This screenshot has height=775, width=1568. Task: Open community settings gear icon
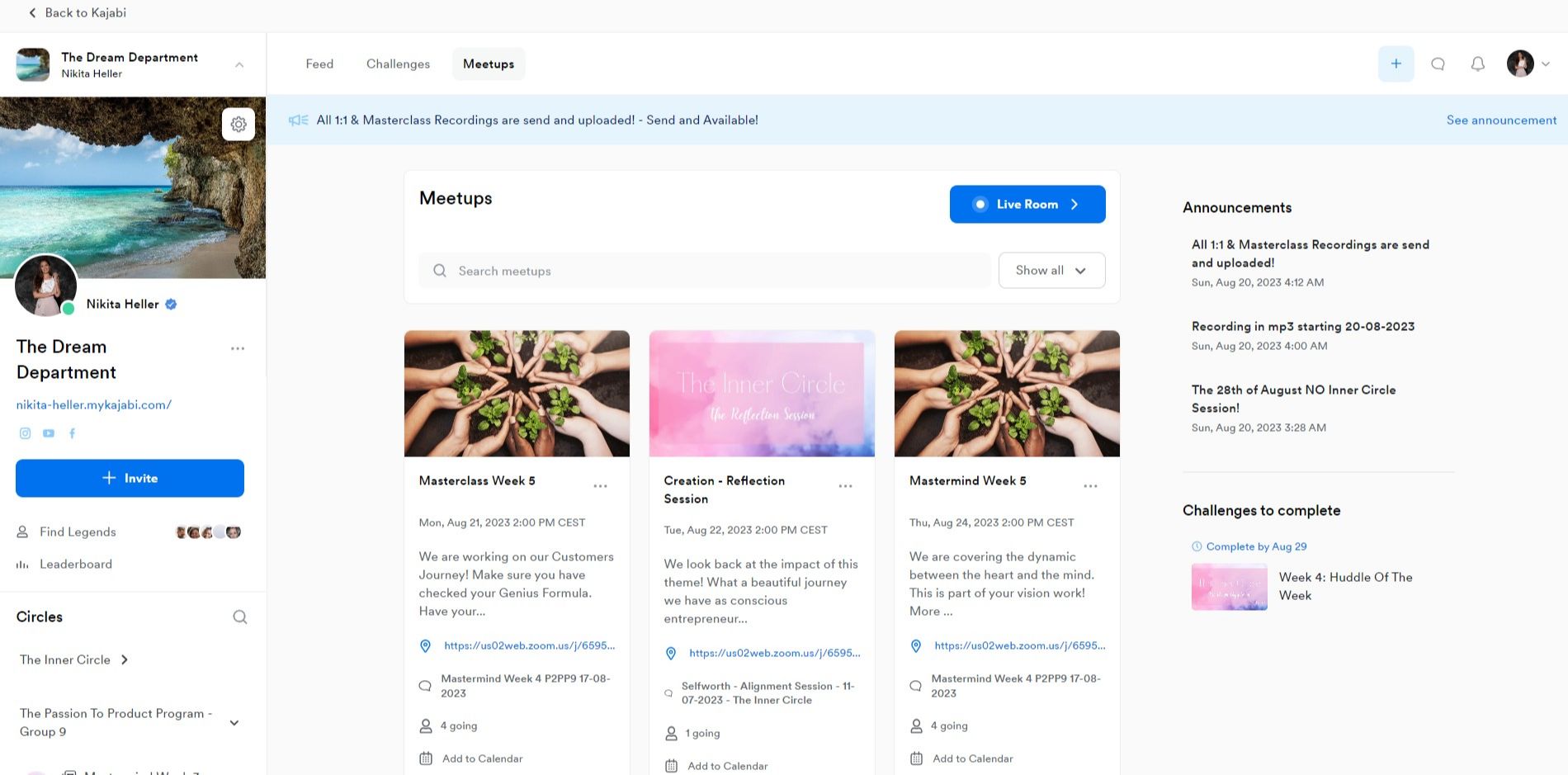[239, 124]
